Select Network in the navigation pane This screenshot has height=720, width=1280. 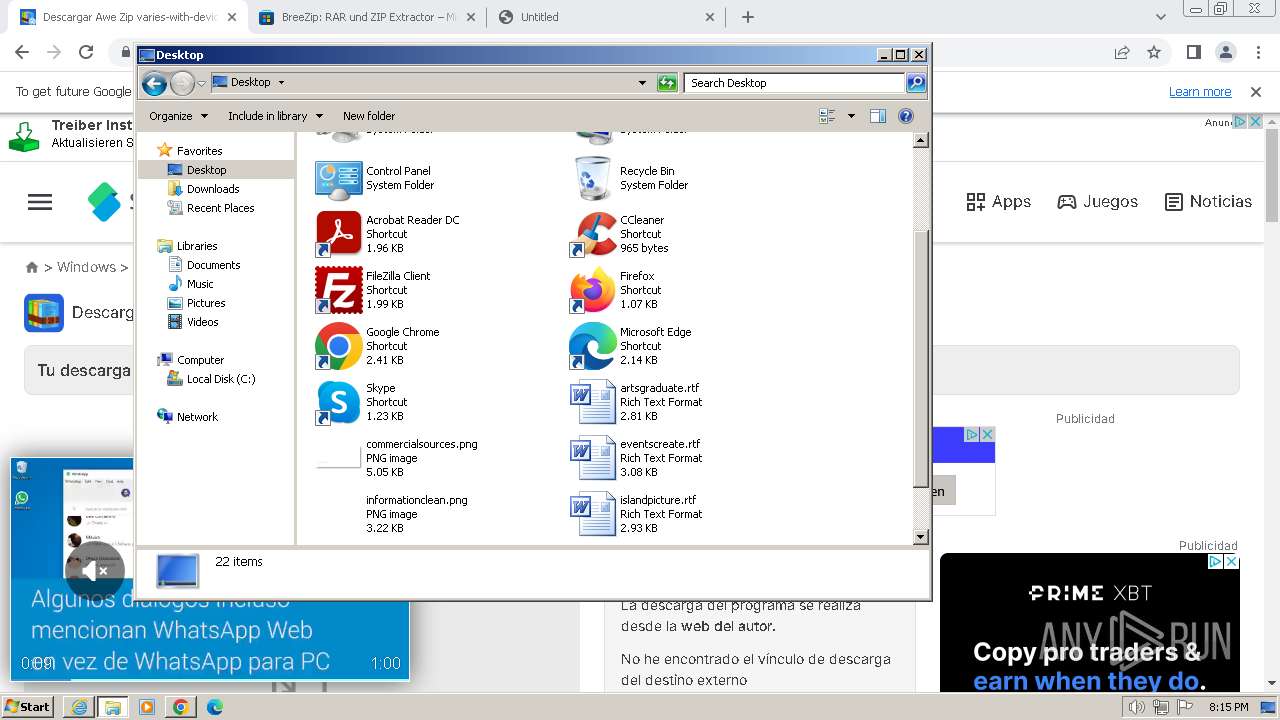[197, 417]
